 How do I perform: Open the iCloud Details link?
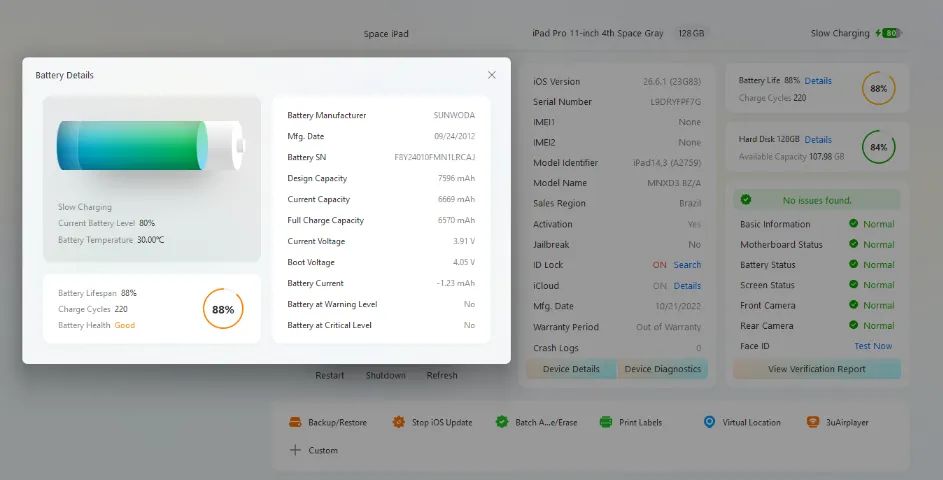[687, 286]
